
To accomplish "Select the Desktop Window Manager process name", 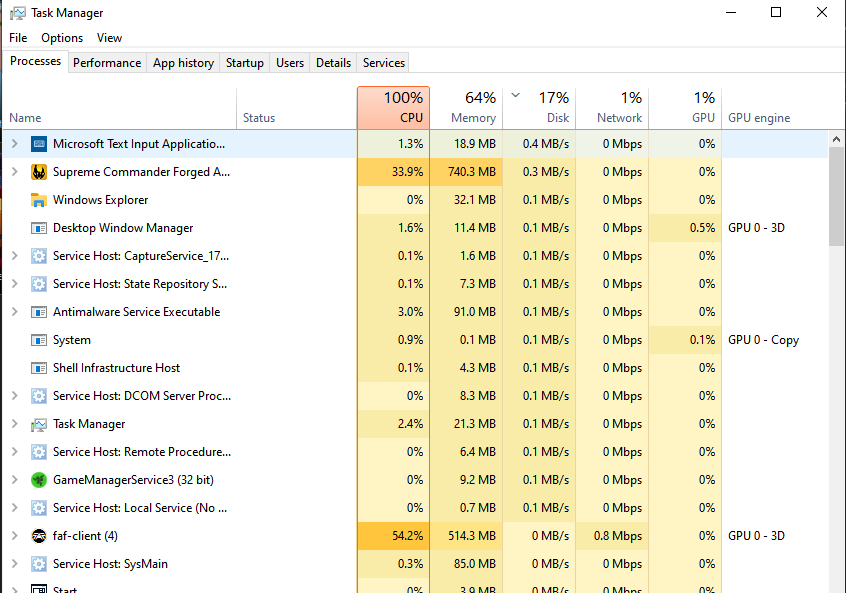I will (x=123, y=228).
